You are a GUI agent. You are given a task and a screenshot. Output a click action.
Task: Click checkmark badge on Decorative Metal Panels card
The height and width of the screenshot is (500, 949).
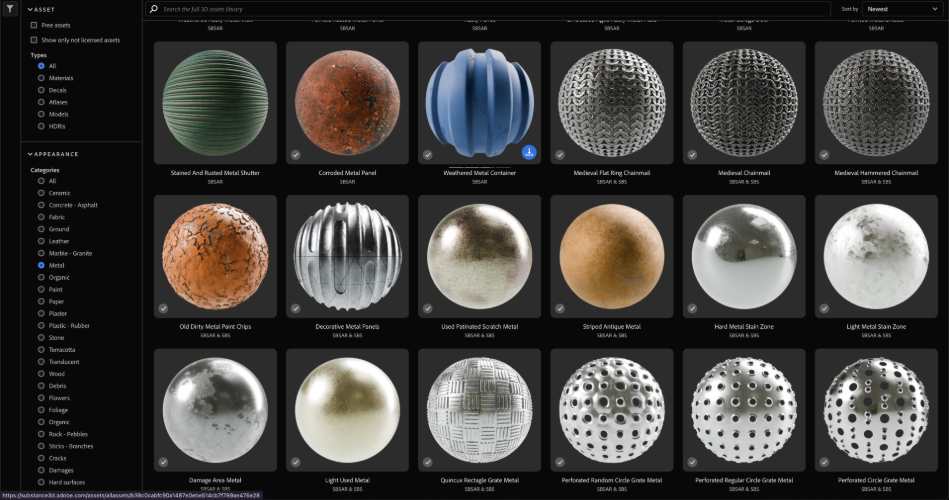point(295,308)
